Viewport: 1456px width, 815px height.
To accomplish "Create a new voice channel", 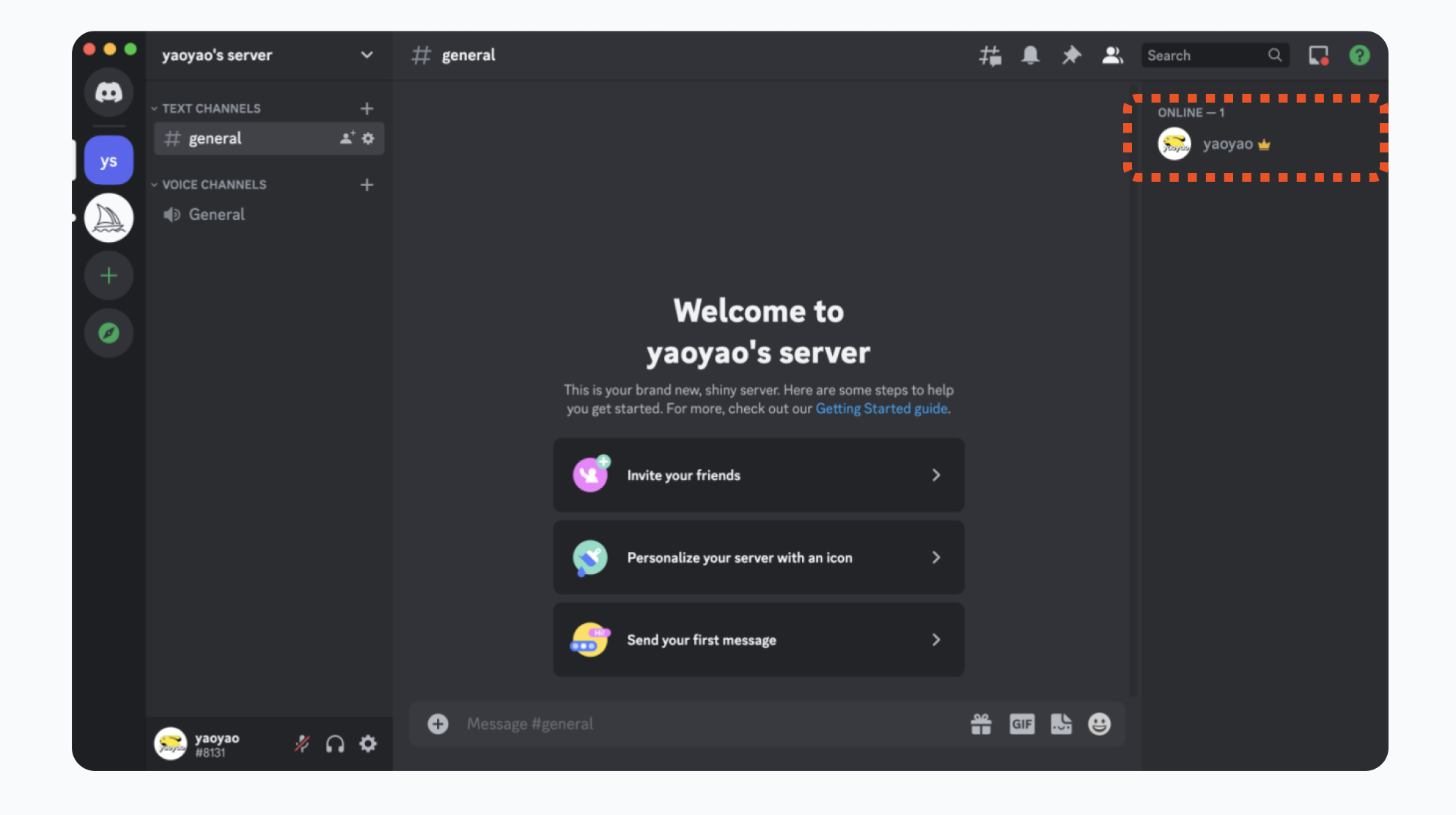I will pos(367,185).
